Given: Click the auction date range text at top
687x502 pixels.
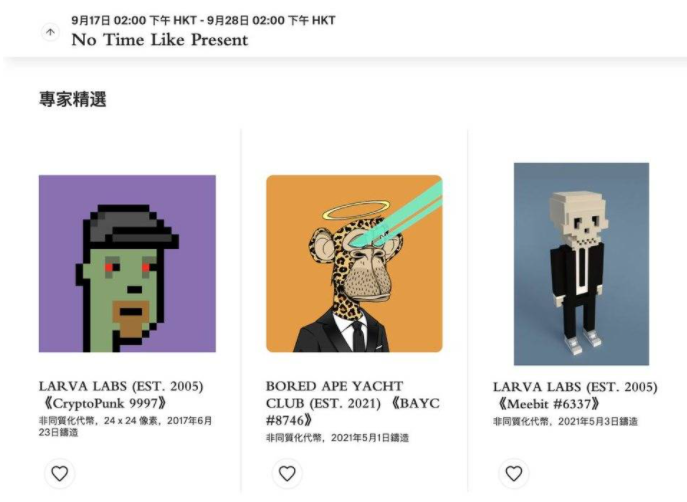Looking at the screenshot, I should click(x=203, y=20).
